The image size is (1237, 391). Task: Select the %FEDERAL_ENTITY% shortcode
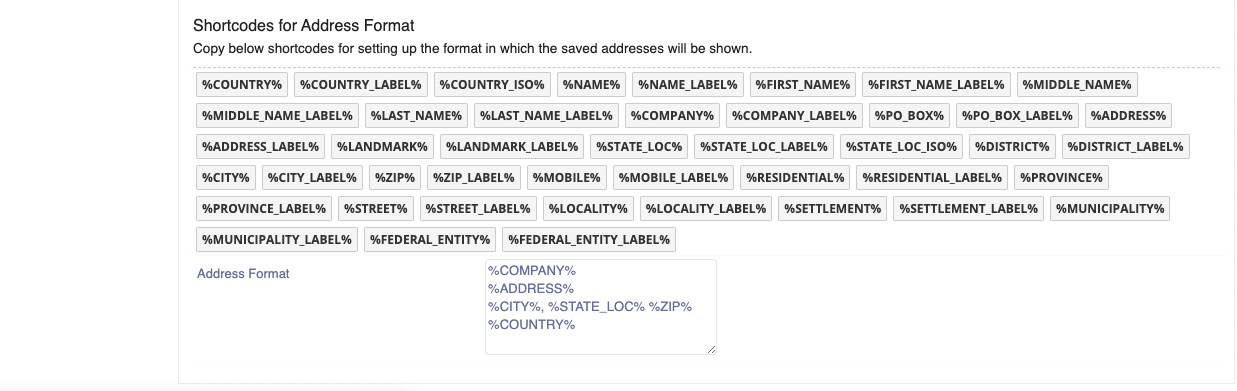pyautogui.click(x=430, y=240)
